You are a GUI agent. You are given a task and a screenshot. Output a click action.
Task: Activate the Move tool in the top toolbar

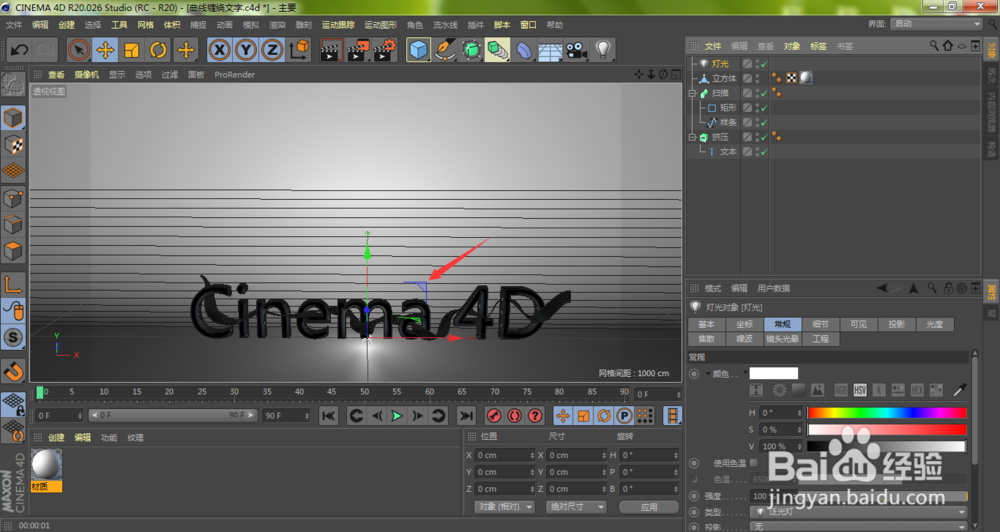[105, 50]
